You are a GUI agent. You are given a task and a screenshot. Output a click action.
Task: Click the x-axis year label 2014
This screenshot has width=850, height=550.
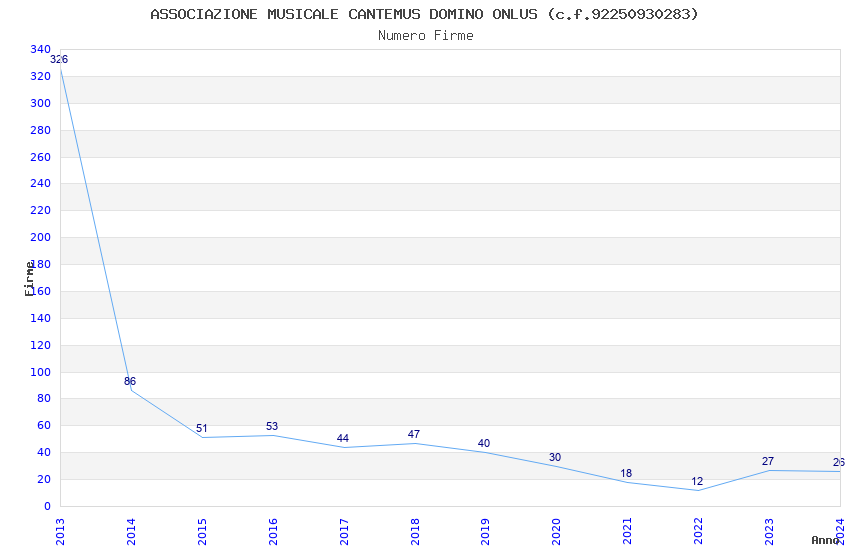[x=131, y=532]
